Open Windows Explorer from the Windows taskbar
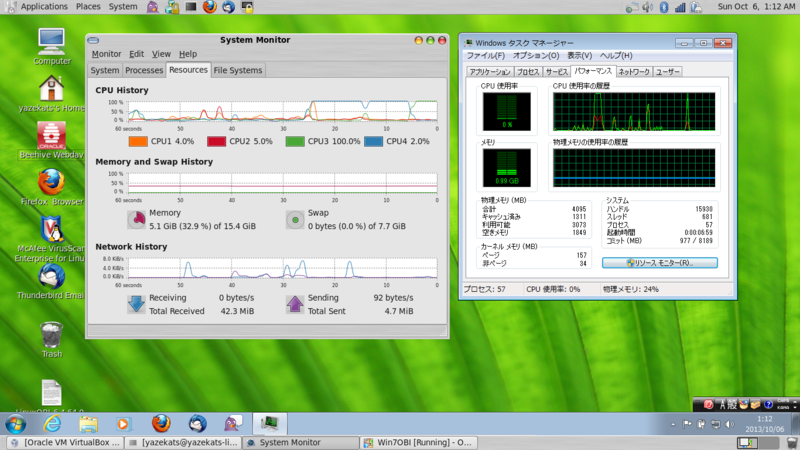The image size is (800, 450). 88,424
